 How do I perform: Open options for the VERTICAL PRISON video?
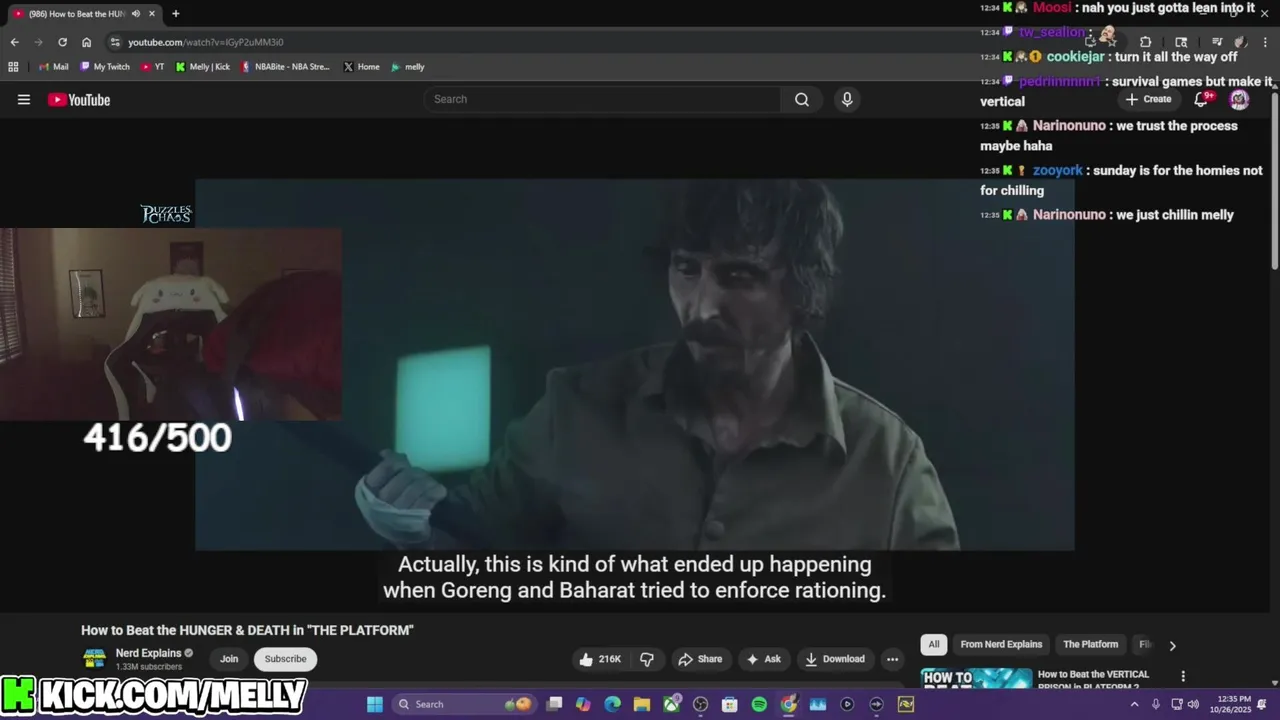[1183, 677]
